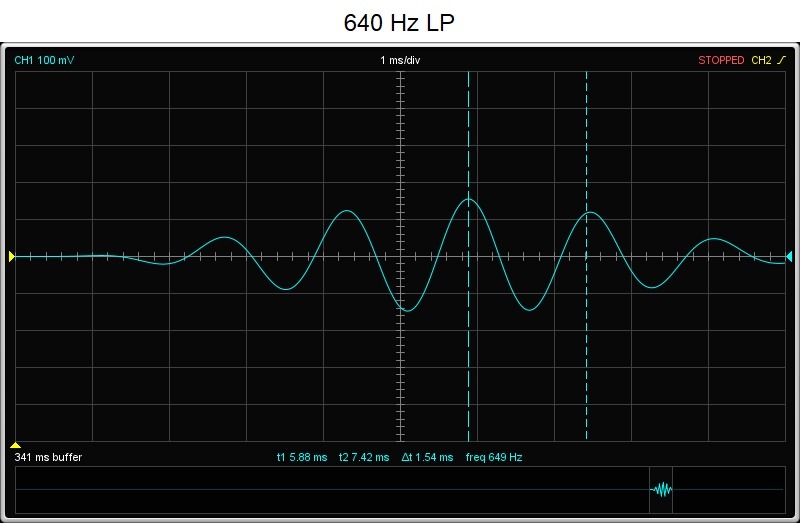
Task: Click the STOPPED status indicator
Action: pos(721,60)
